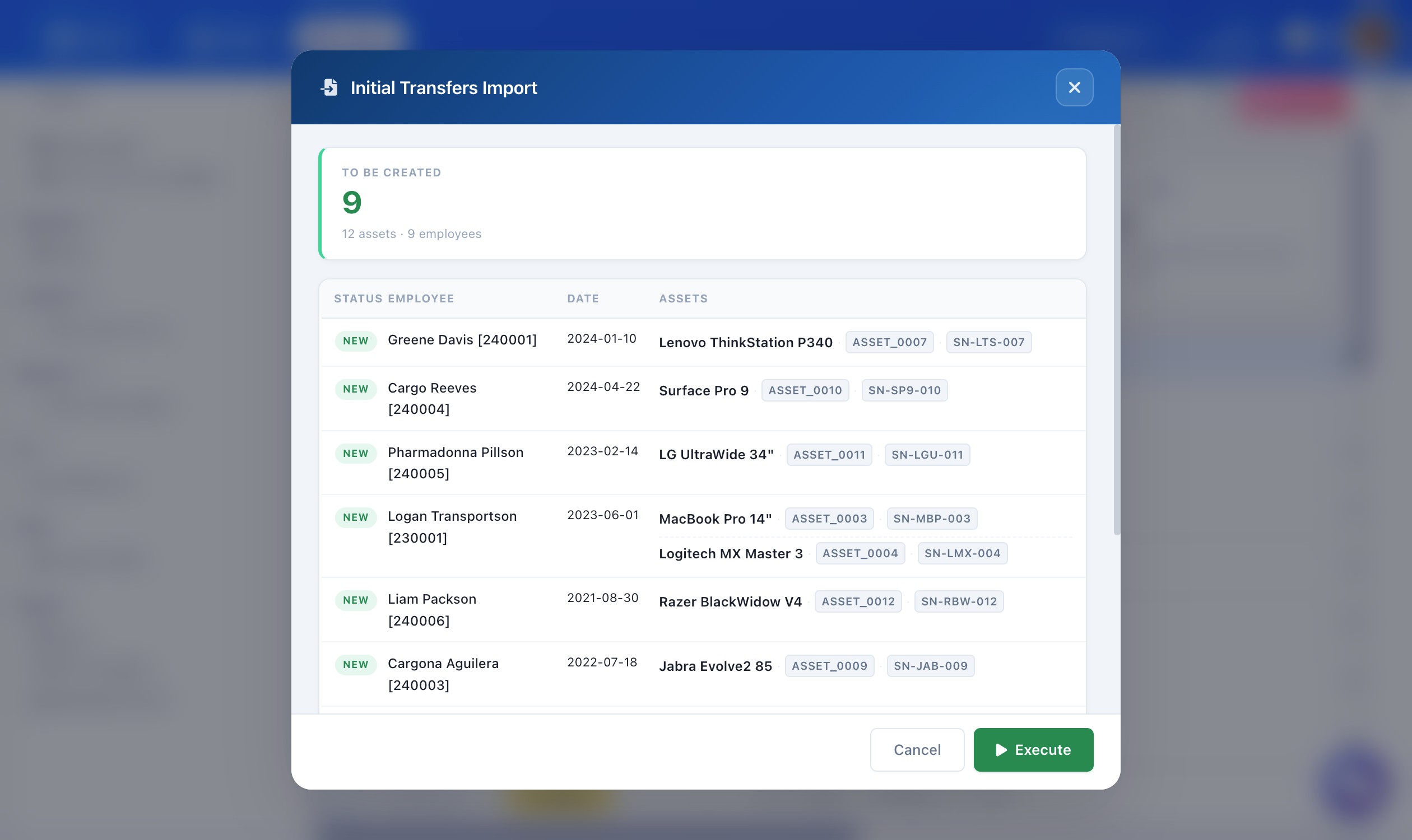Image resolution: width=1412 pixels, height=840 pixels.
Task: Click the DATE column header
Action: coord(583,298)
